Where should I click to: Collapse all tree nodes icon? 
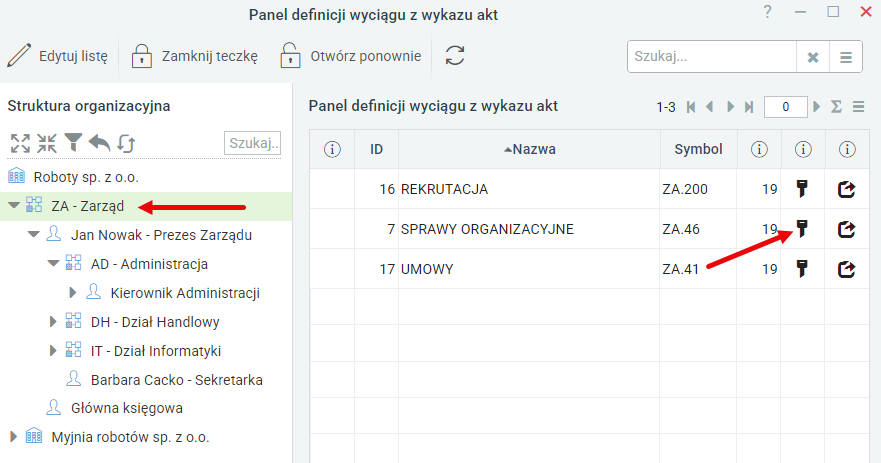click(x=47, y=143)
